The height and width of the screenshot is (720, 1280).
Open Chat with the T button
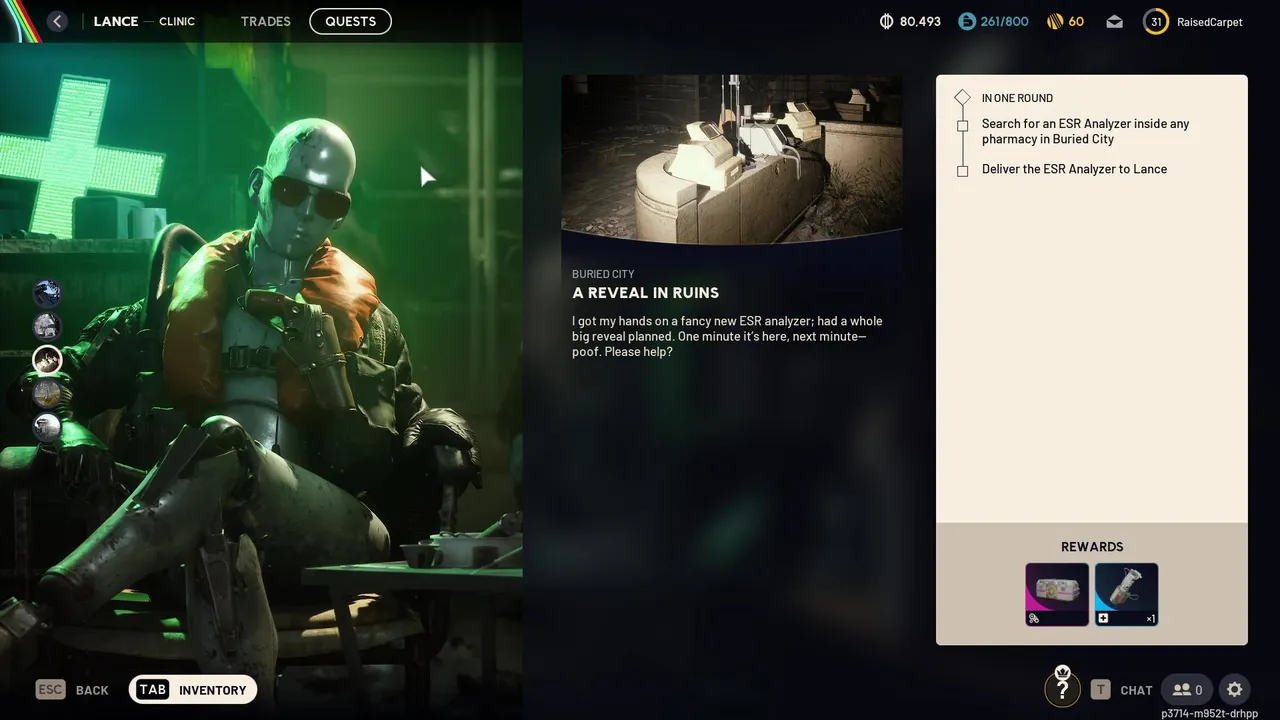click(x=1121, y=690)
